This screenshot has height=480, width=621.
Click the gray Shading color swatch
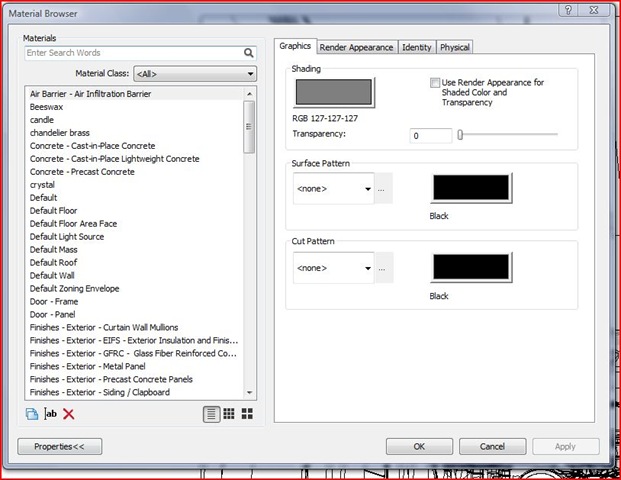[334, 92]
